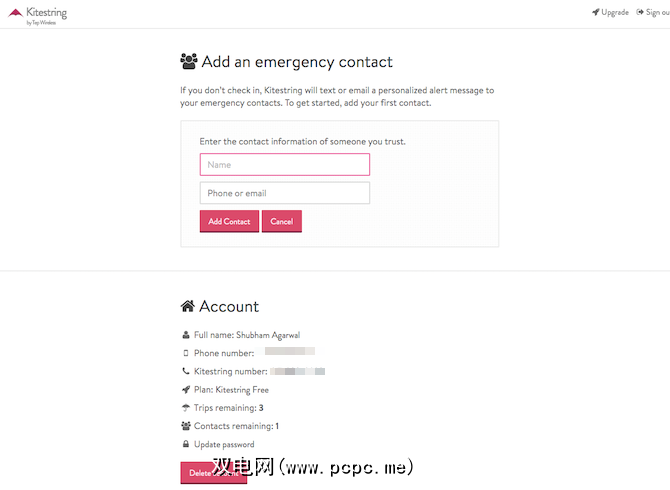670x490 pixels.
Task: Open the Update password link
Action: (224, 444)
